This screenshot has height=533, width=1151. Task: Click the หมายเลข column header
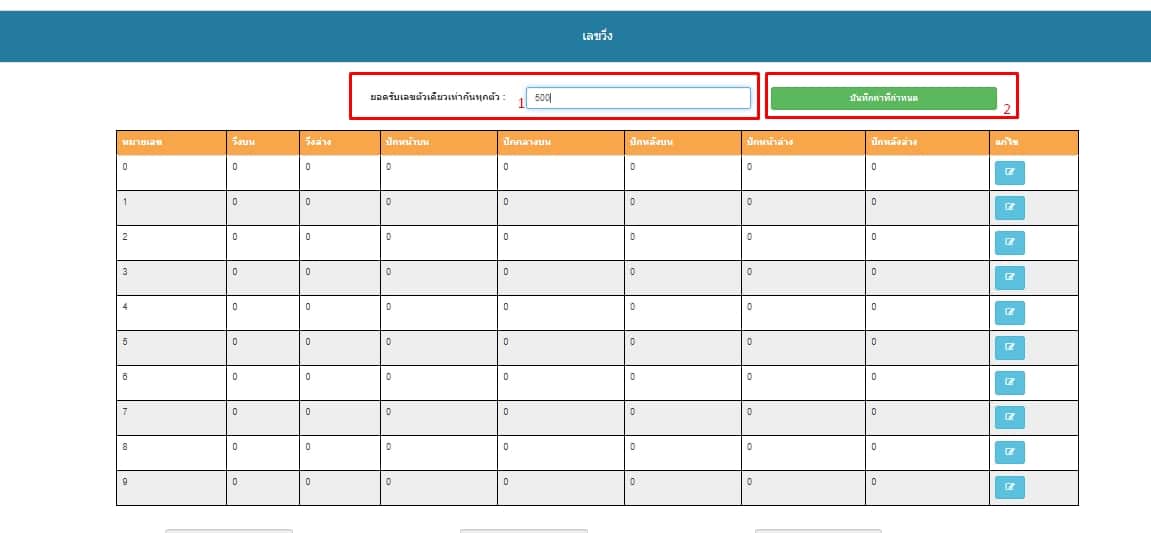pyautogui.click(x=142, y=143)
